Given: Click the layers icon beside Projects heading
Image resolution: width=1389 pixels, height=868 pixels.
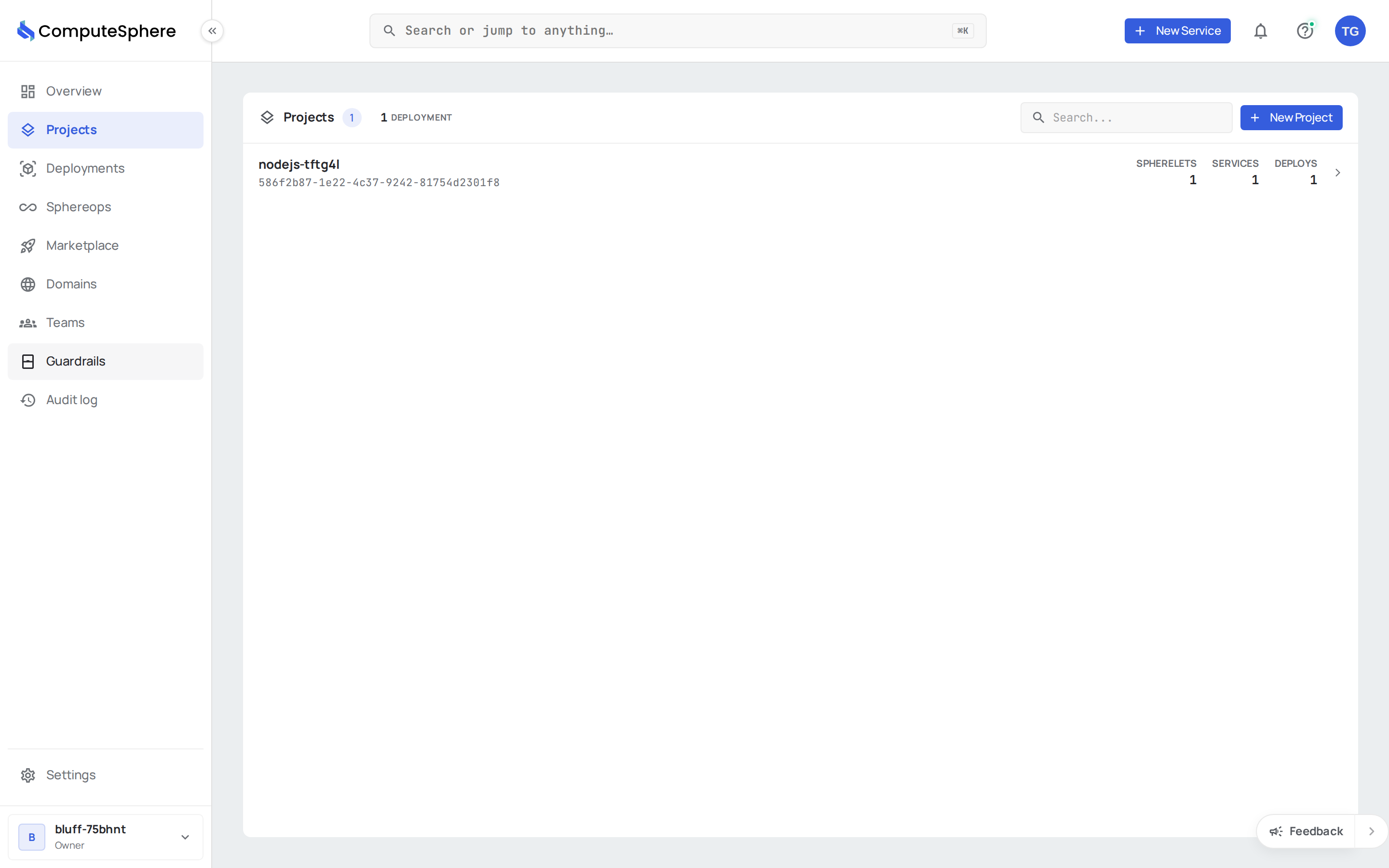Looking at the screenshot, I should (267, 118).
